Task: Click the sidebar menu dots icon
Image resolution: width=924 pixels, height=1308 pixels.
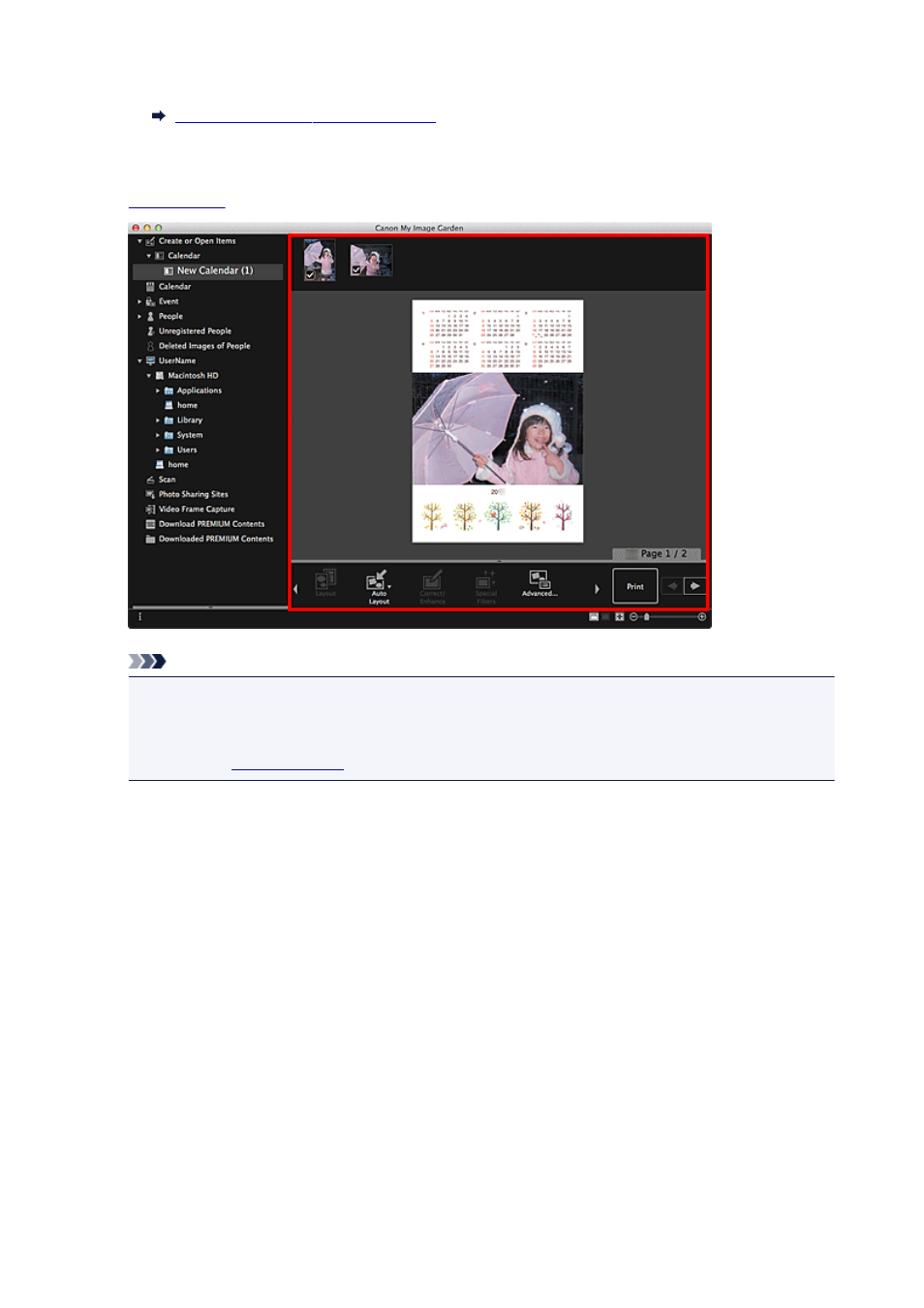Action: point(139,617)
